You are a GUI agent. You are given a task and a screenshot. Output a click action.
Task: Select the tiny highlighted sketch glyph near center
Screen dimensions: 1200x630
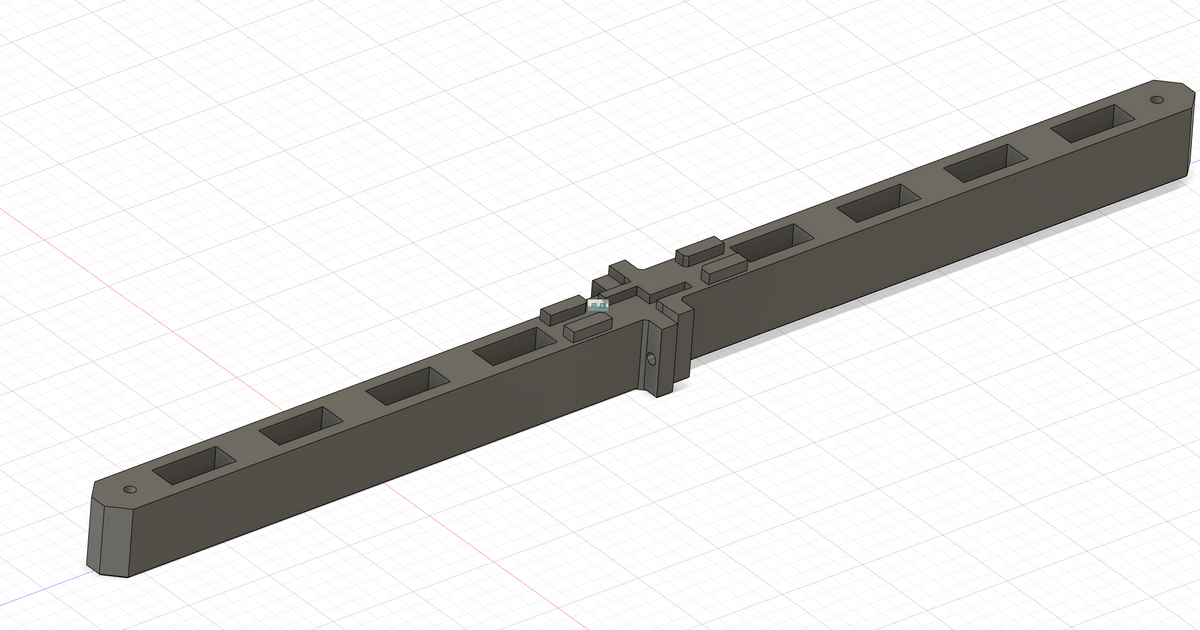pyautogui.click(x=597, y=305)
